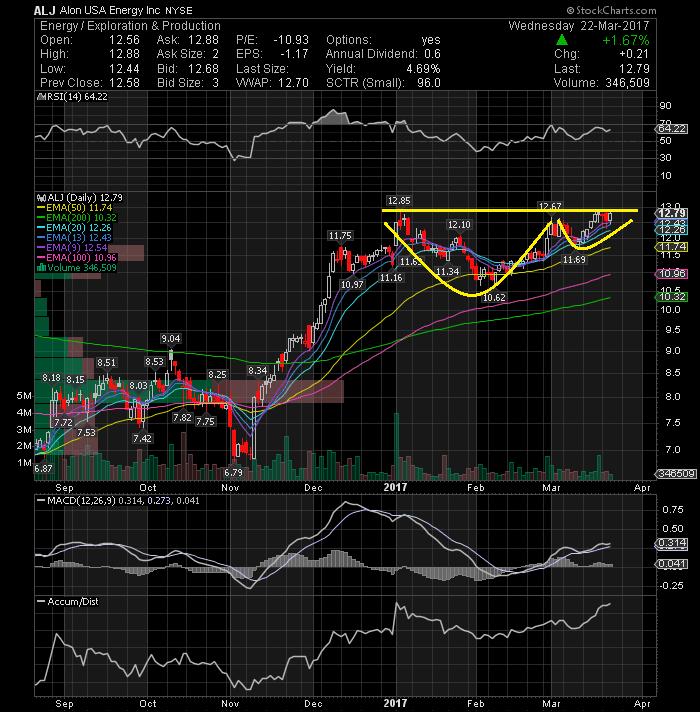This screenshot has width=700, height=712.
Task: Click the Wednesday 22-Mar-2017 date
Action: click(x=579, y=26)
